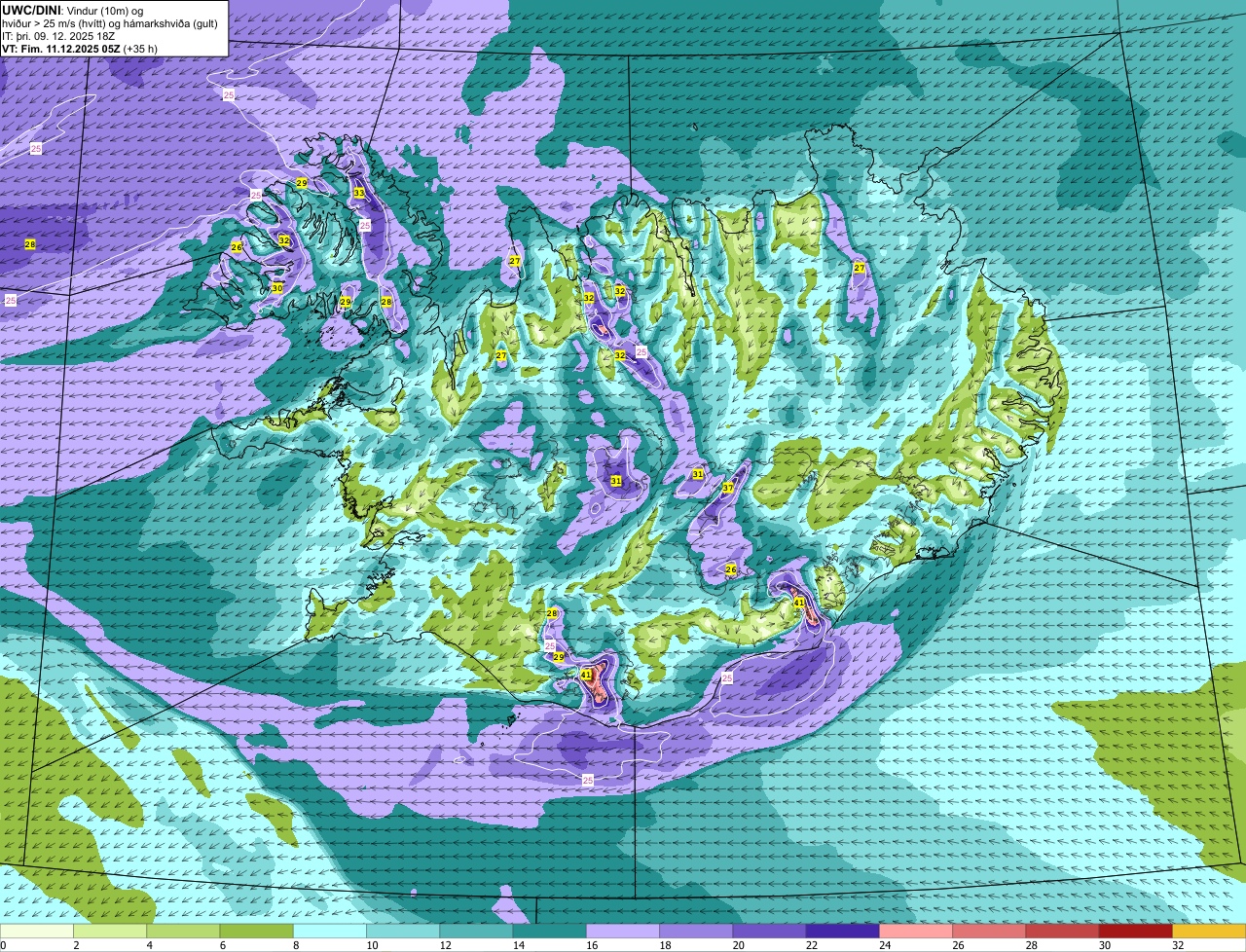Click the legend tick label "2"

point(75,945)
